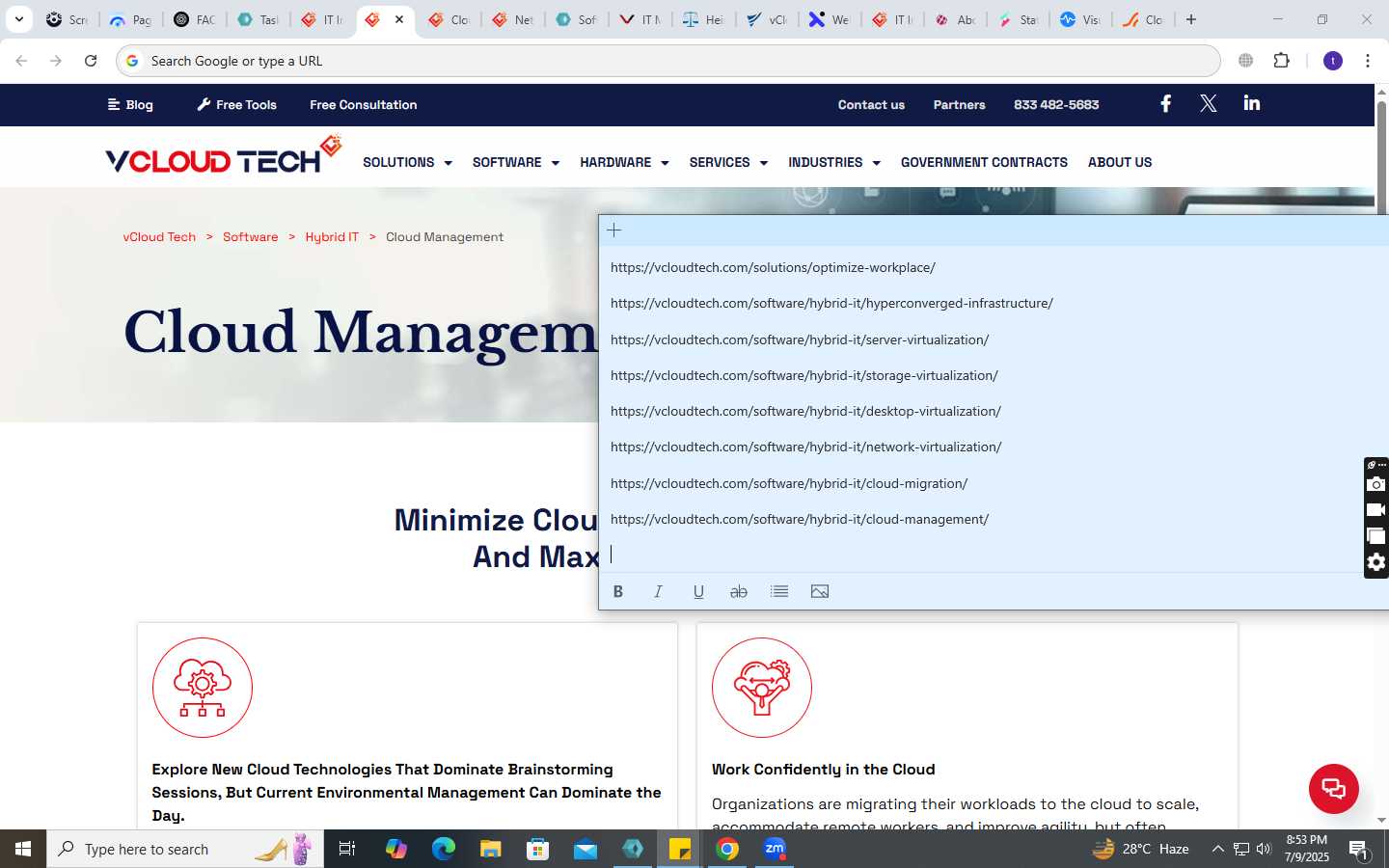Open Chrome profile avatar
1389x868 pixels.
[1333, 61]
